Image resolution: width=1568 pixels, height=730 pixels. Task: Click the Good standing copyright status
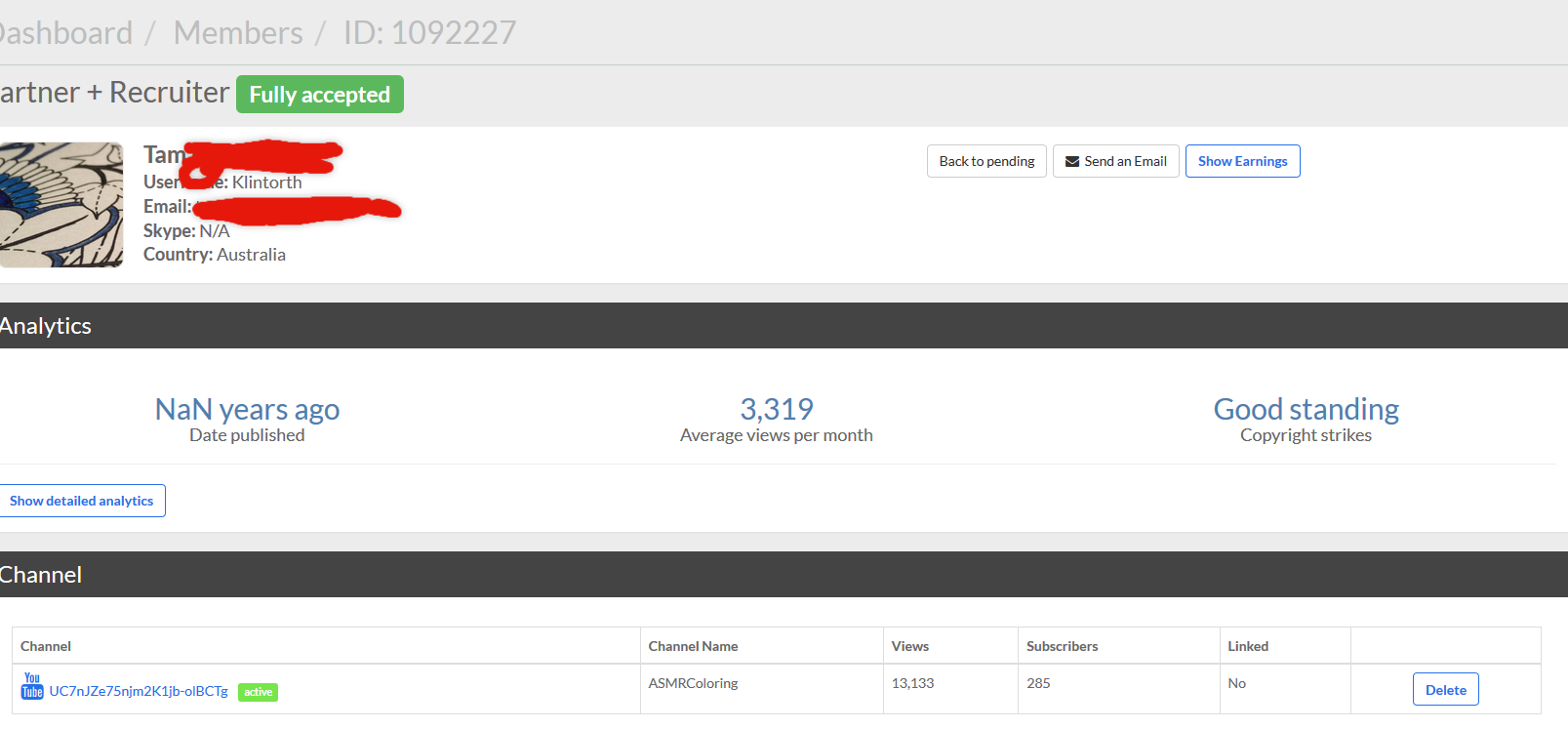point(1306,409)
